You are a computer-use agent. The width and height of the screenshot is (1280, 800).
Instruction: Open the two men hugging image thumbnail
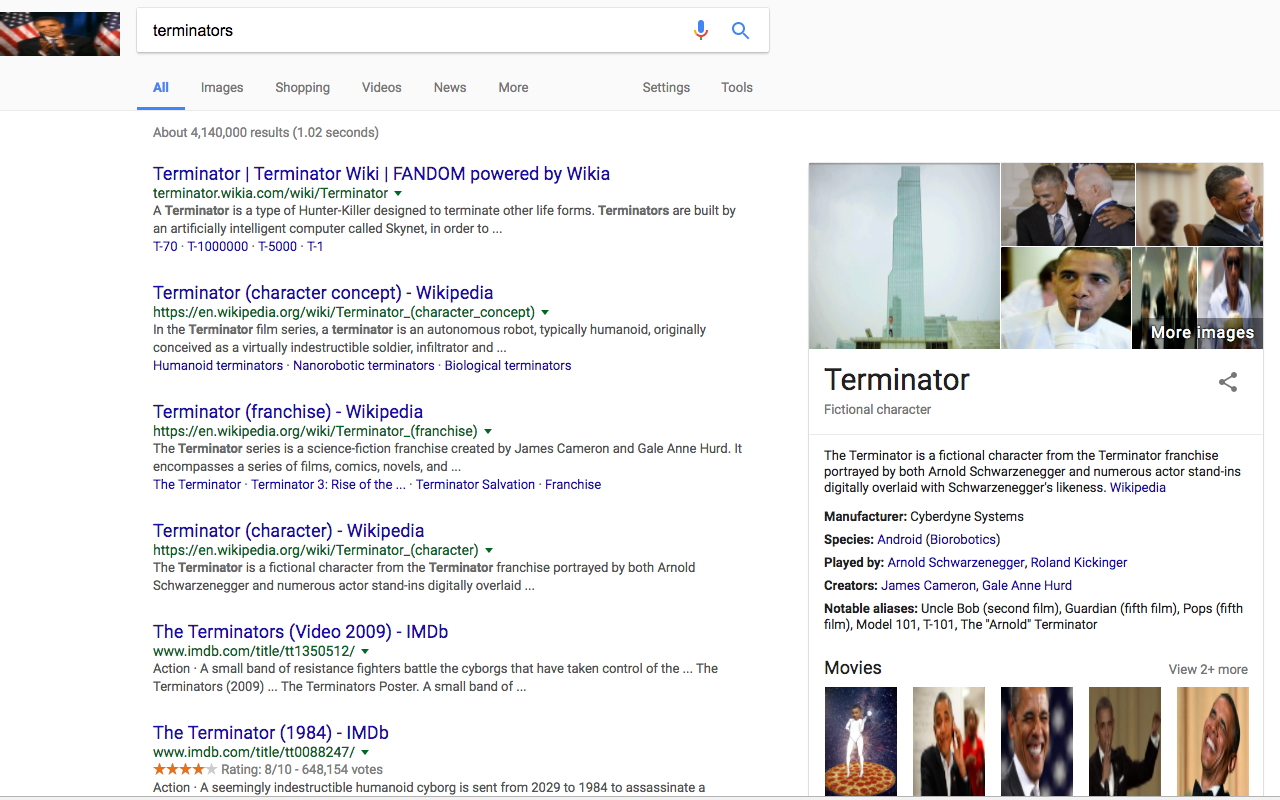click(x=1068, y=204)
